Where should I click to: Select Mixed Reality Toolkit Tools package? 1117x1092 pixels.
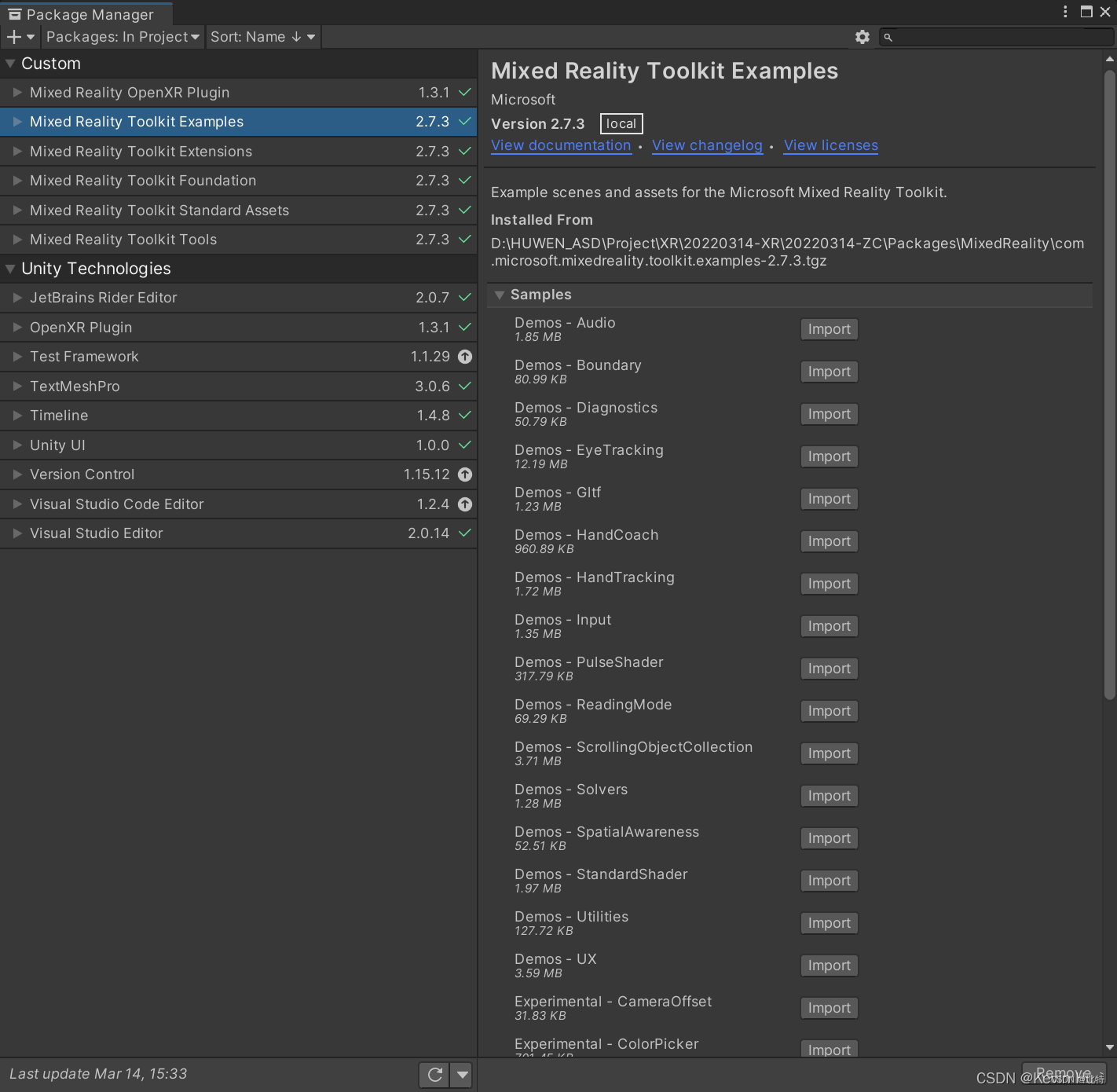pyautogui.click(x=239, y=240)
